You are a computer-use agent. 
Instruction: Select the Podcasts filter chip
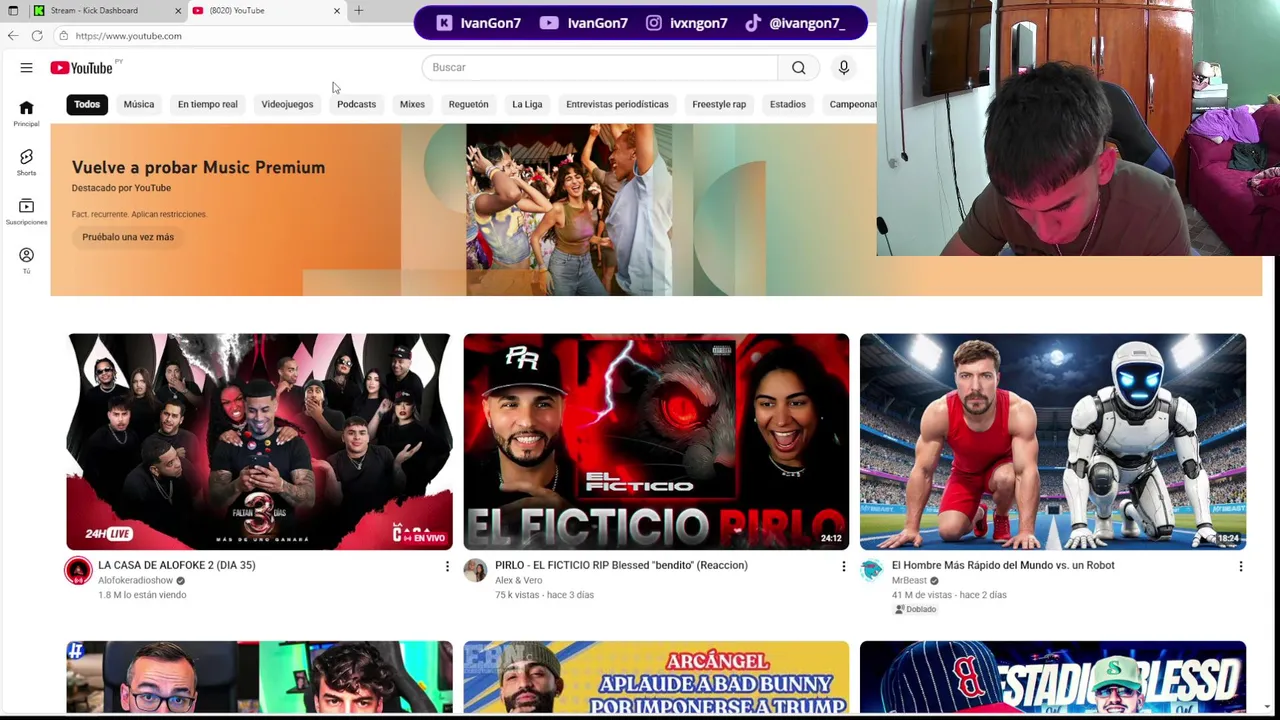pyautogui.click(x=356, y=104)
